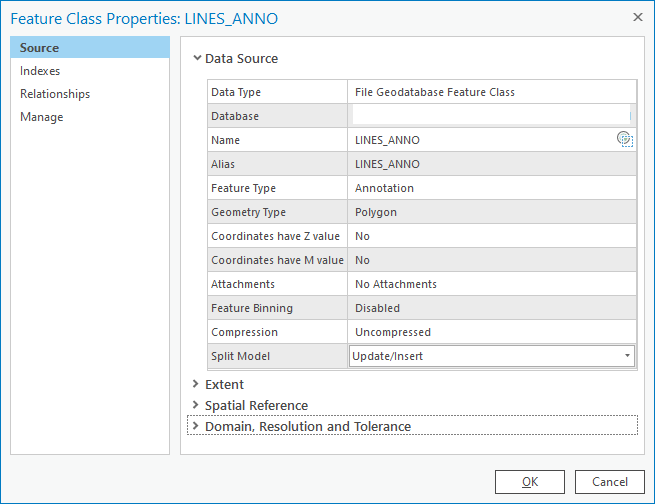
Task: Collapse the Data Source section
Action: pyautogui.click(x=197, y=58)
